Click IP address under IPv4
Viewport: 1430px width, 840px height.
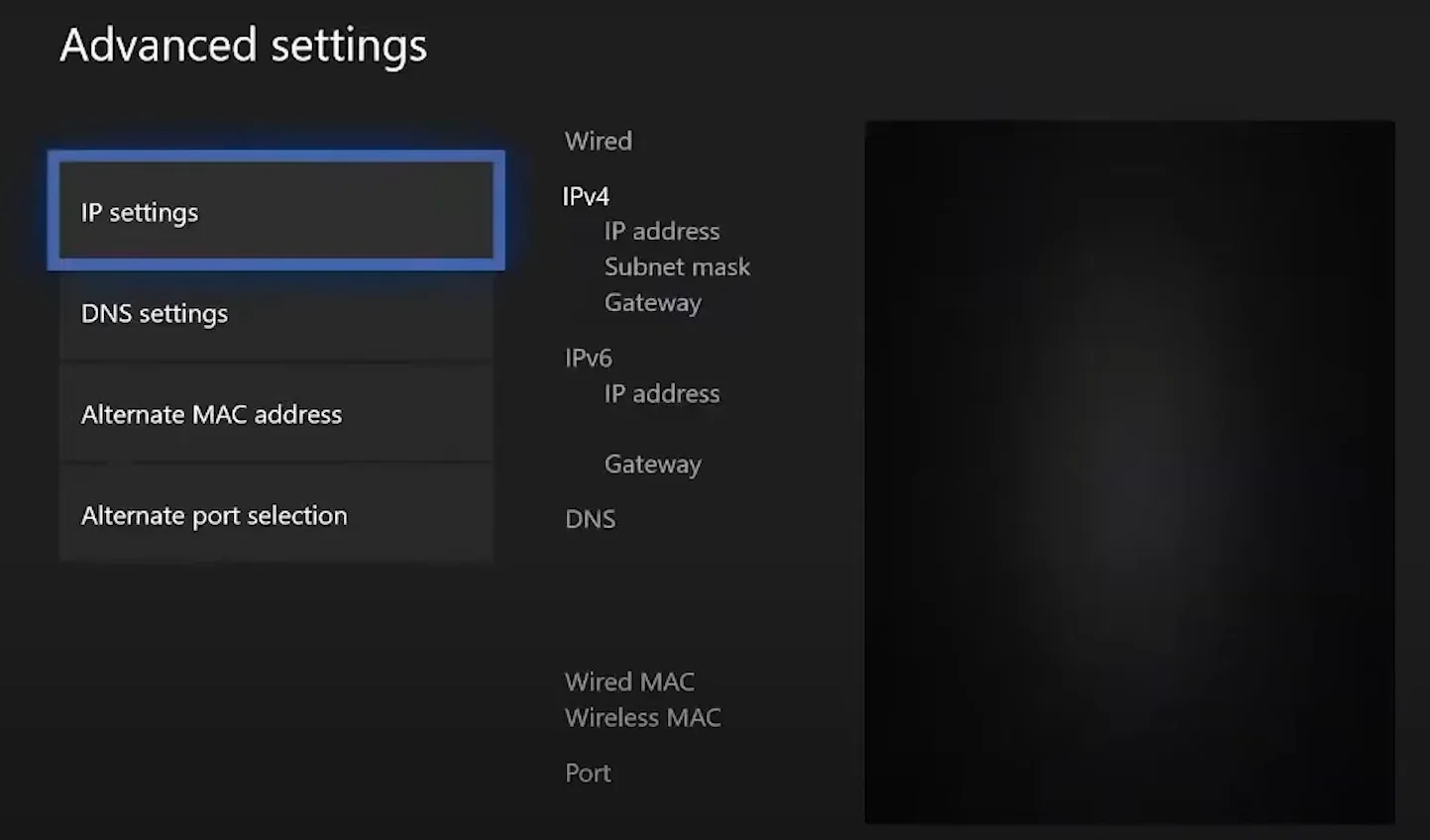click(662, 232)
